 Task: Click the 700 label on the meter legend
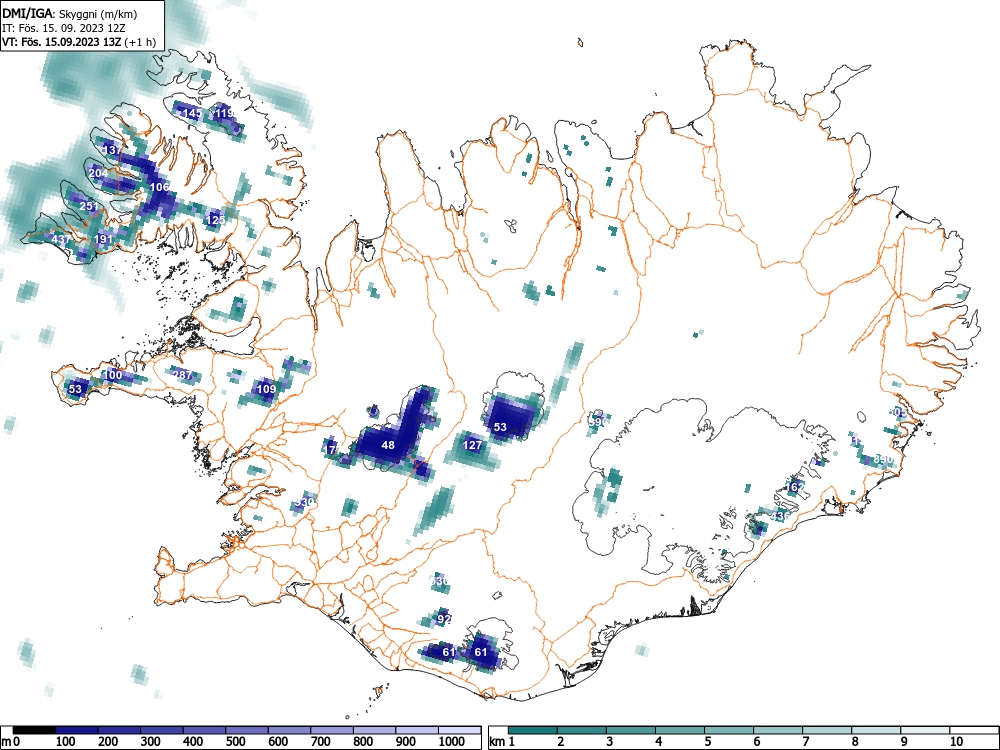(x=321, y=741)
